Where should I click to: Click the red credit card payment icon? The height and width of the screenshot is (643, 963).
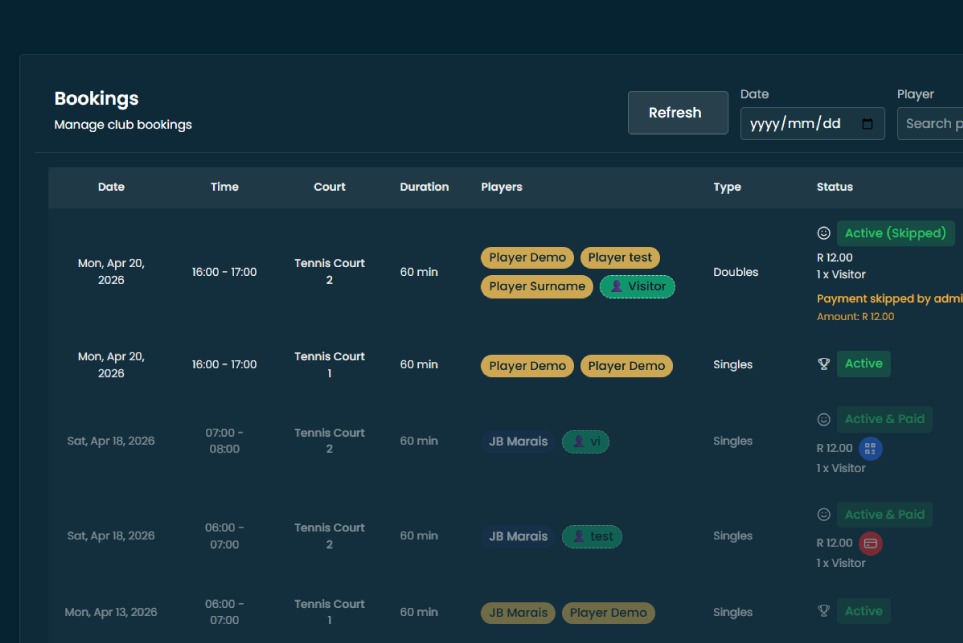(870, 543)
